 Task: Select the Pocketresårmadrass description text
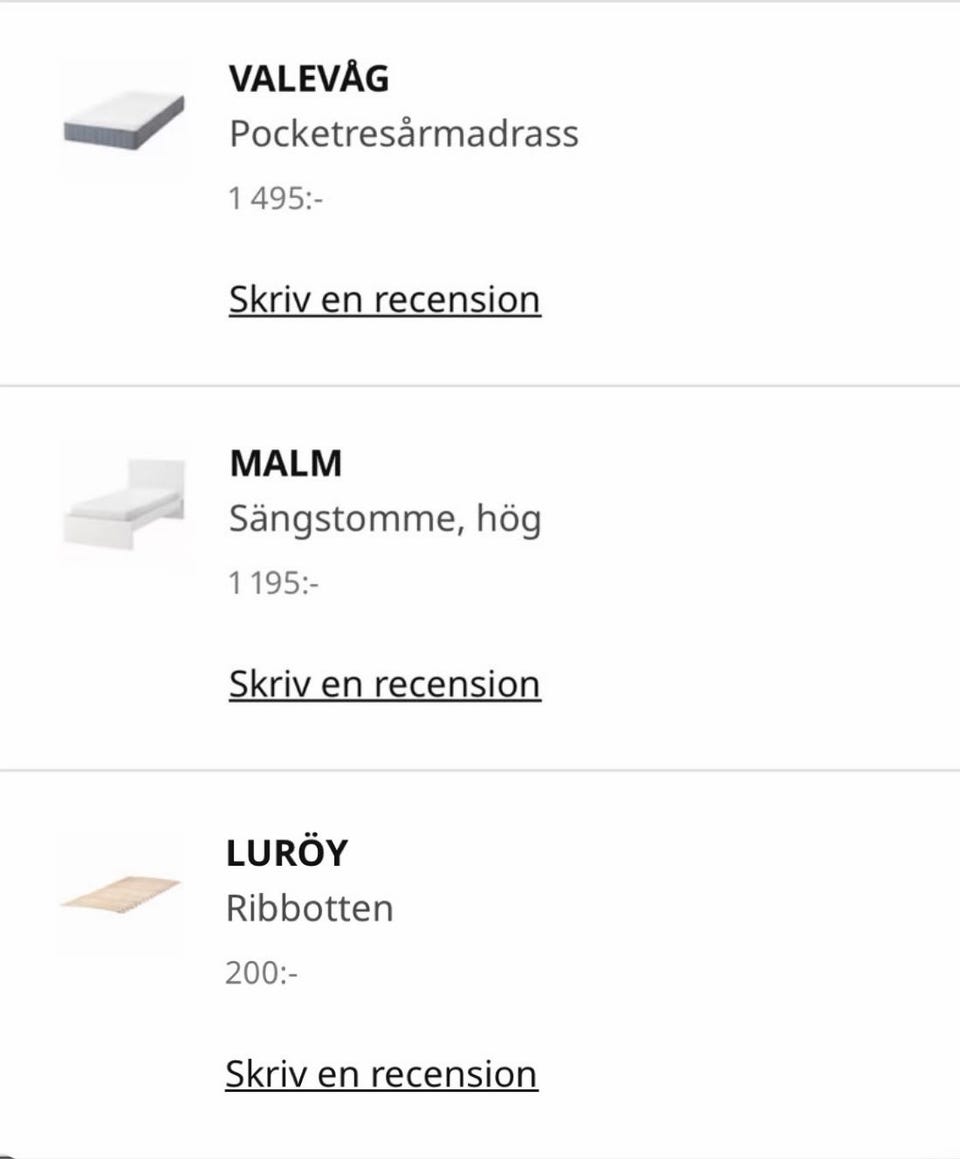pyautogui.click(x=404, y=135)
